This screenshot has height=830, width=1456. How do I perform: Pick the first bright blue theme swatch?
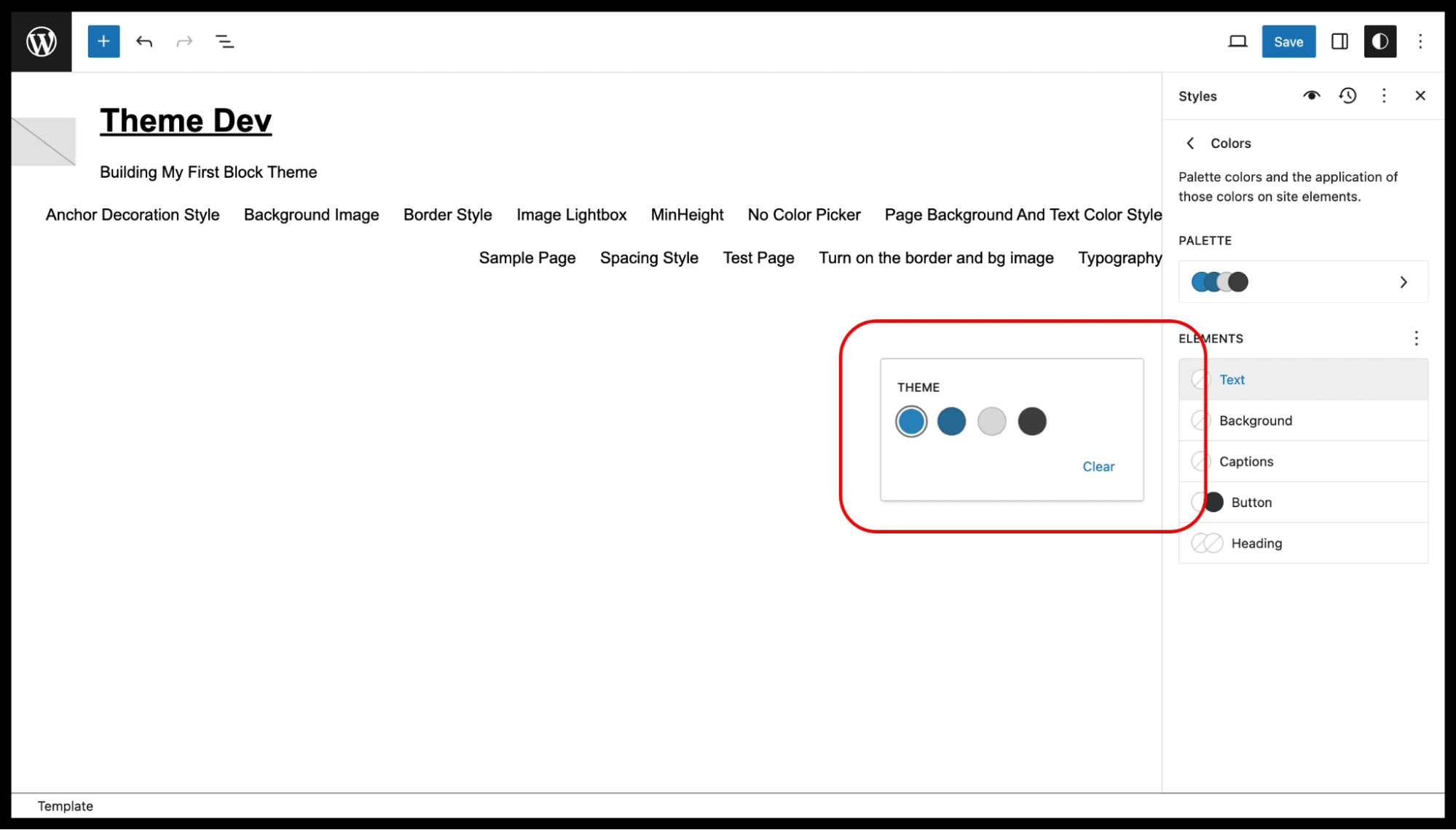(911, 421)
